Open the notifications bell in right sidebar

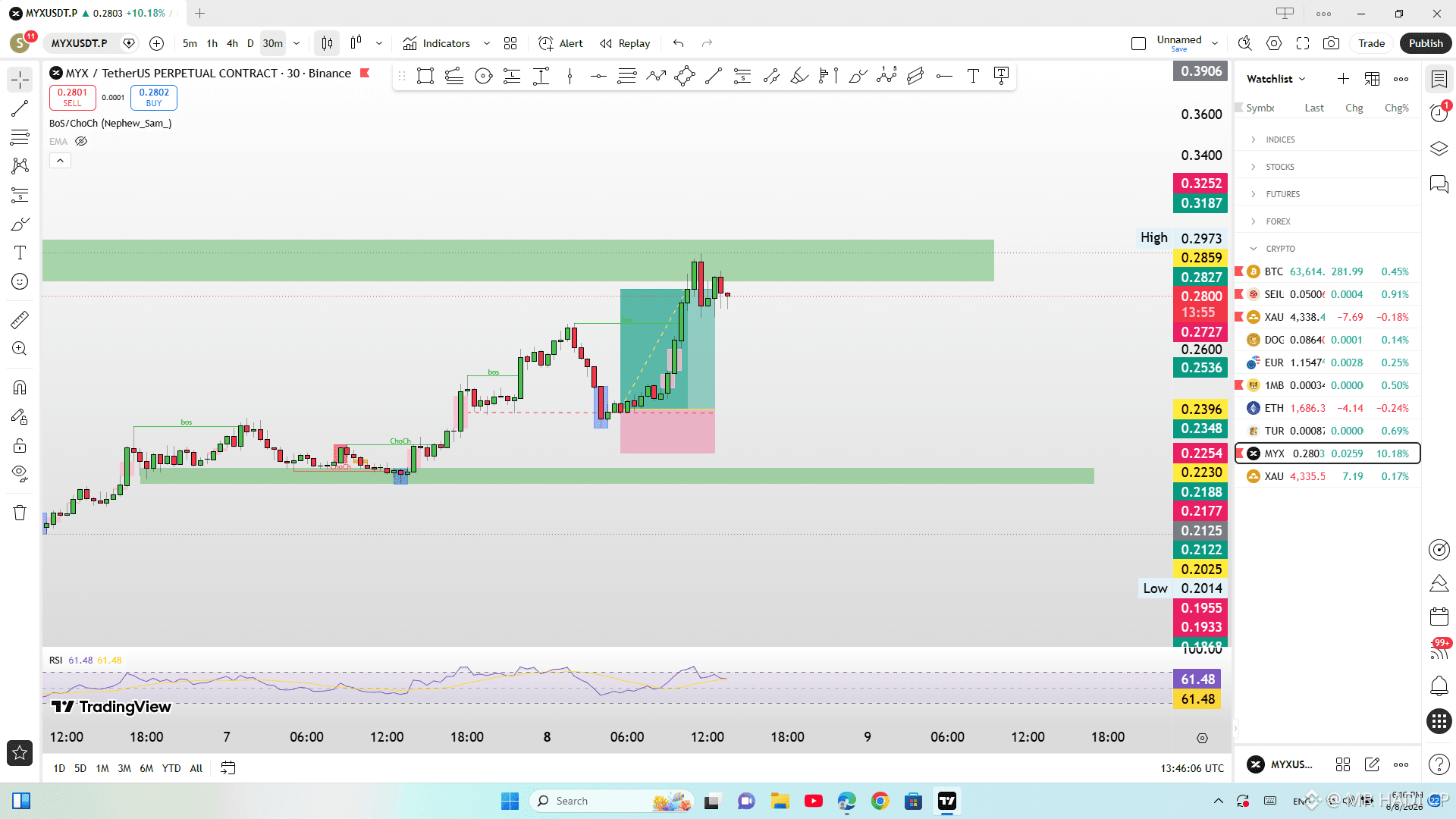pyautogui.click(x=1439, y=686)
